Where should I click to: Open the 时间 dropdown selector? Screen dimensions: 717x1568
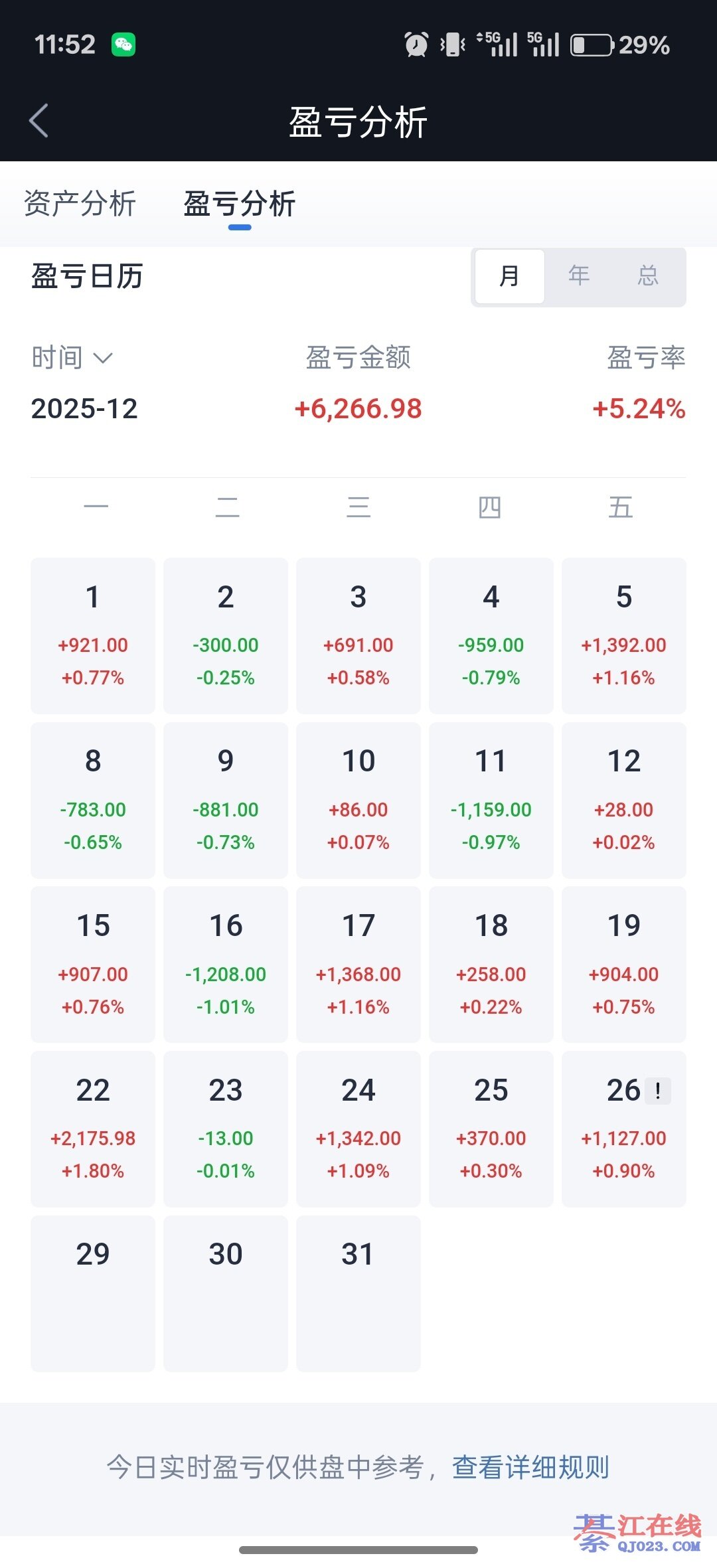point(72,358)
